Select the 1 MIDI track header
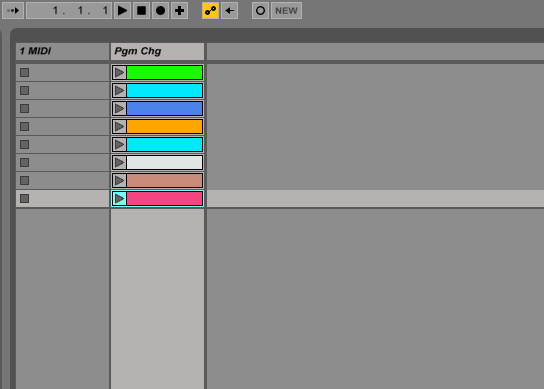The width and height of the screenshot is (544, 389). coord(62,51)
